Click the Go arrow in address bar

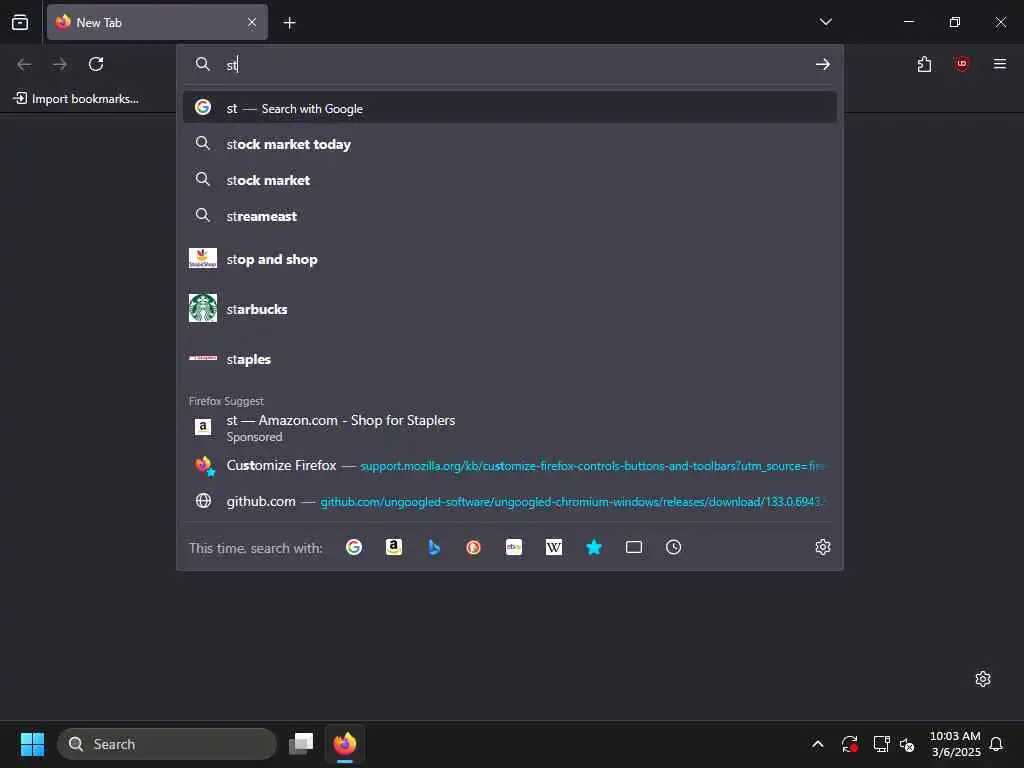[822, 64]
